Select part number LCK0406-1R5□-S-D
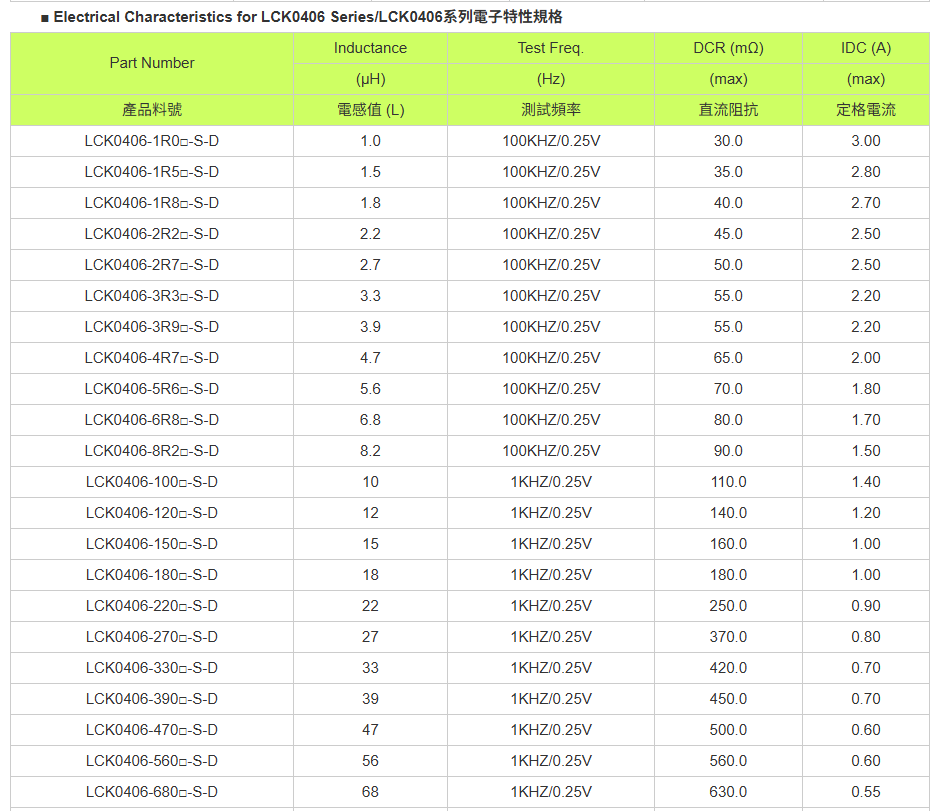Viewport: 945px width, 811px height. coord(152,172)
